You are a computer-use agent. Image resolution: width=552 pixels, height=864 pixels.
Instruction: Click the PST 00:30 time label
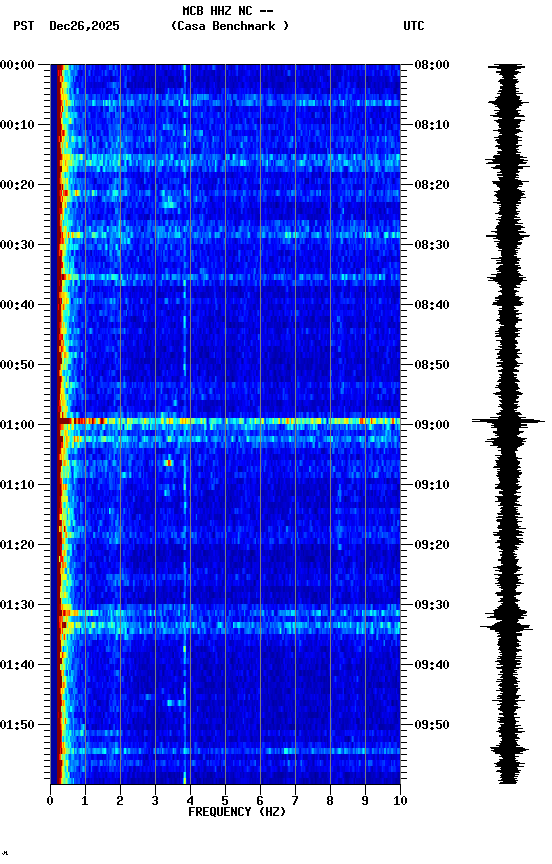point(17,245)
